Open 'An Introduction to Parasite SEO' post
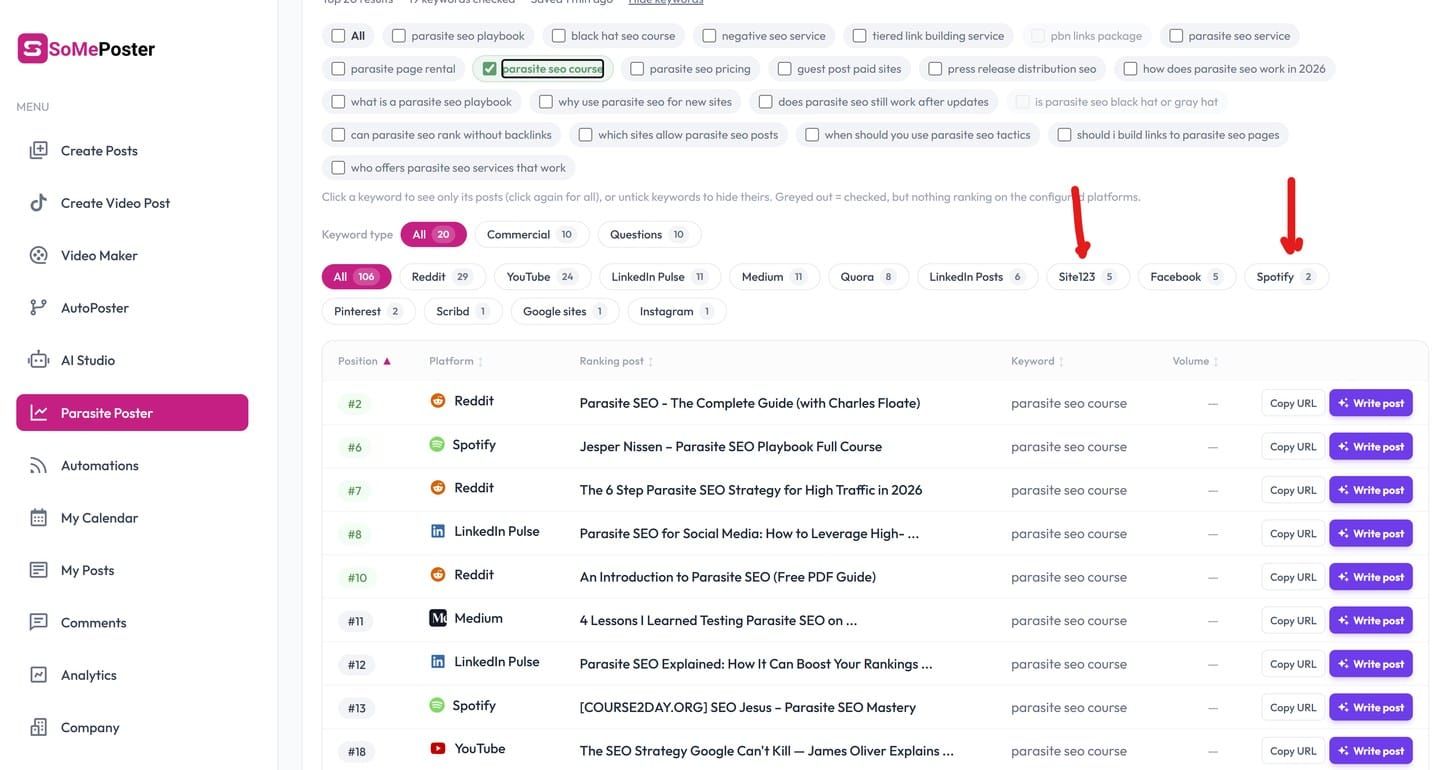Viewport: 1440px width, 770px height. pos(727,577)
